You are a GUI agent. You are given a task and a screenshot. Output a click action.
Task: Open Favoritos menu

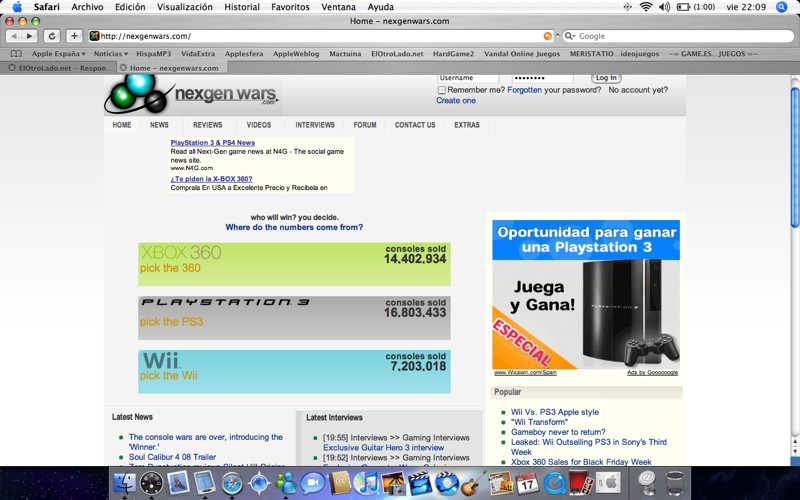click(290, 7)
